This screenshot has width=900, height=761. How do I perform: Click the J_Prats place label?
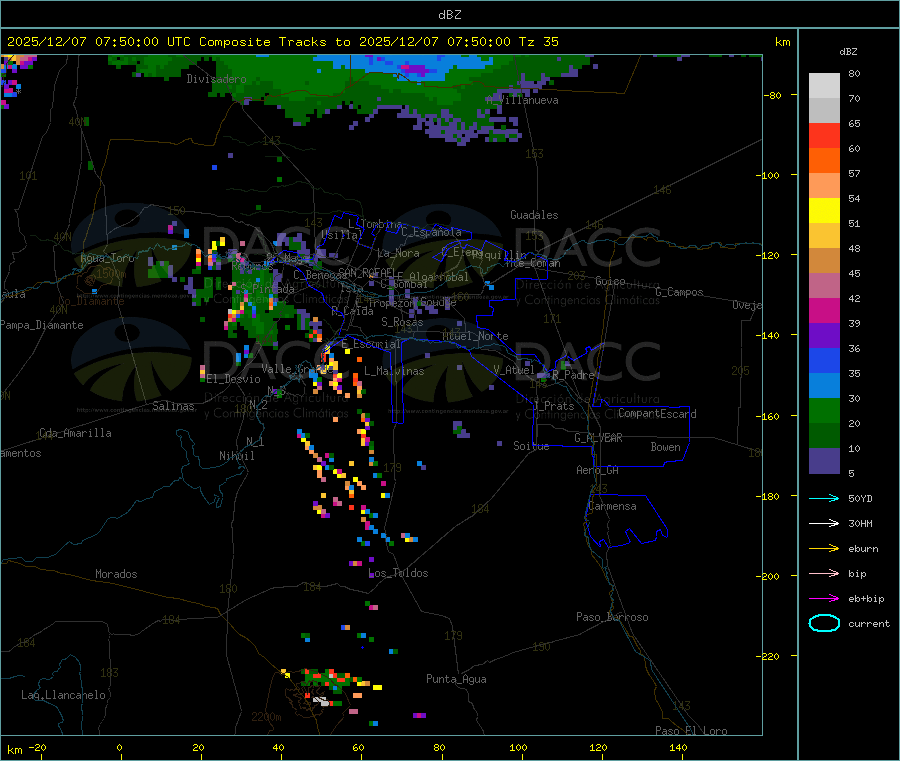[x=554, y=406]
